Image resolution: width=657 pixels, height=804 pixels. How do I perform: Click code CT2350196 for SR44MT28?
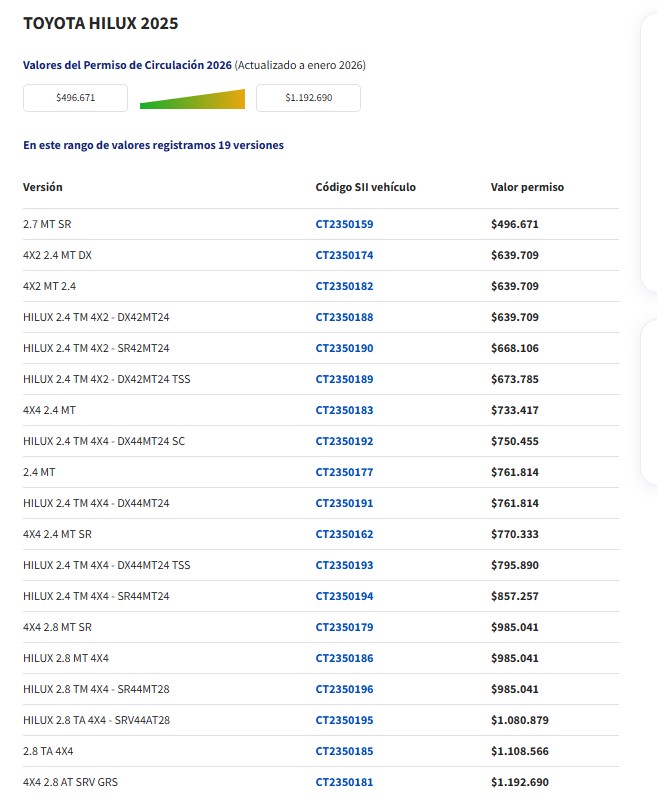344,689
